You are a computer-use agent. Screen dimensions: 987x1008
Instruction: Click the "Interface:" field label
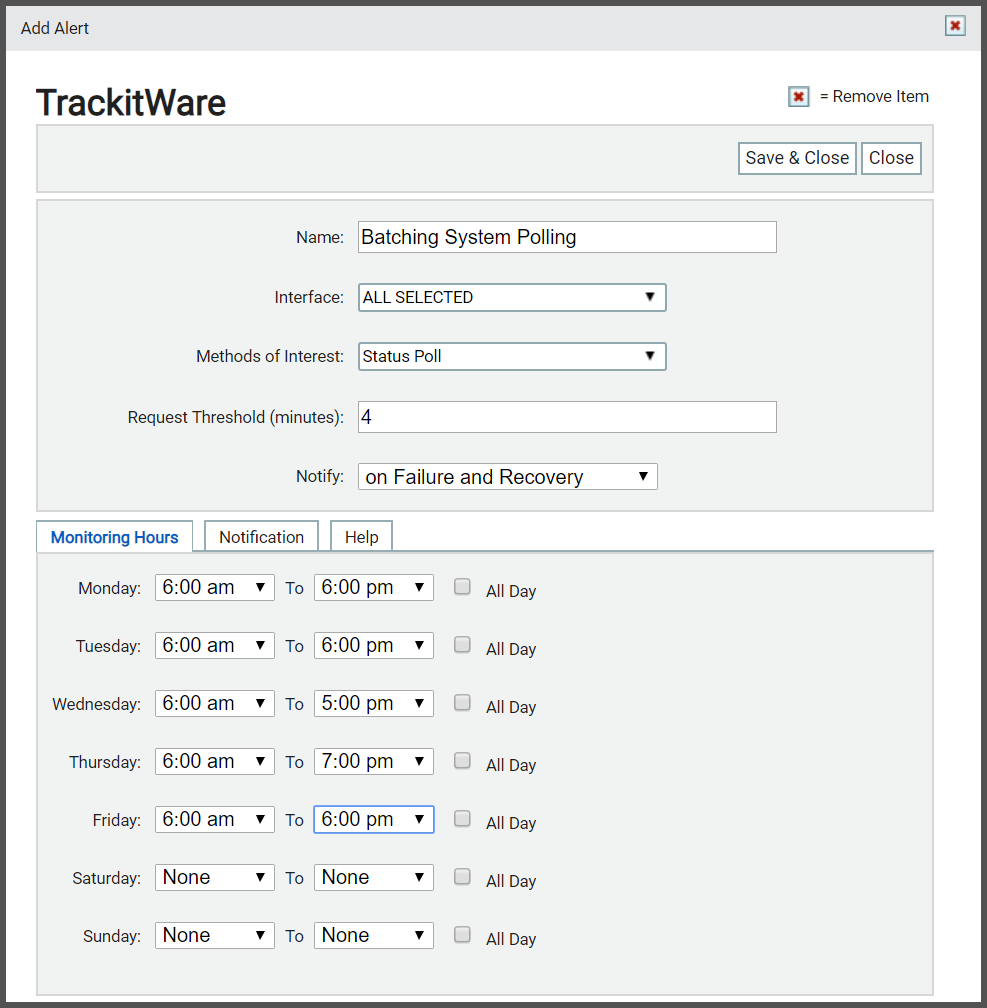(309, 297)
